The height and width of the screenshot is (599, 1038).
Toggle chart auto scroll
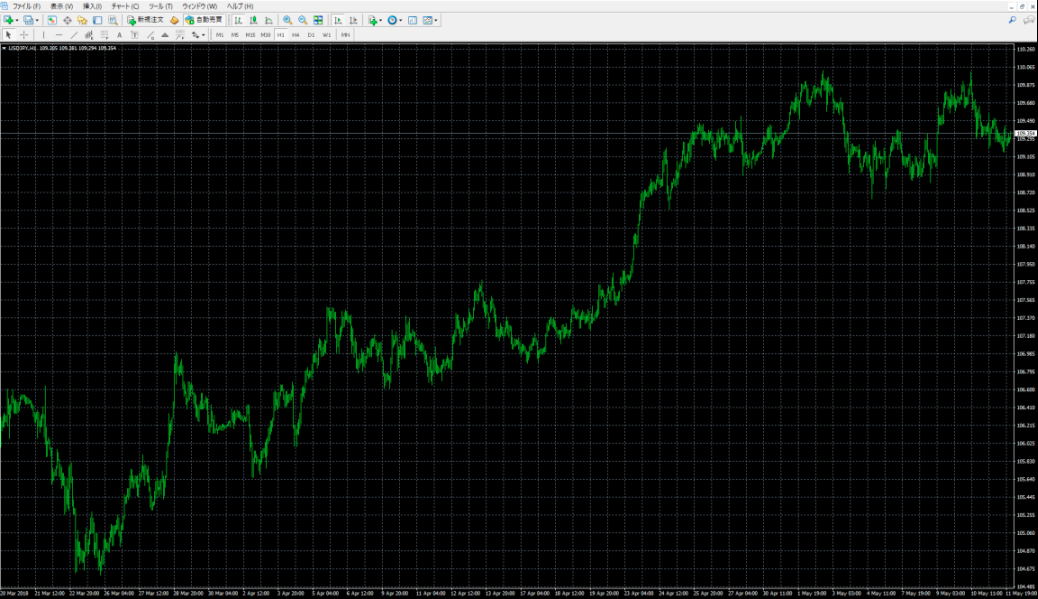coord(337,20)
